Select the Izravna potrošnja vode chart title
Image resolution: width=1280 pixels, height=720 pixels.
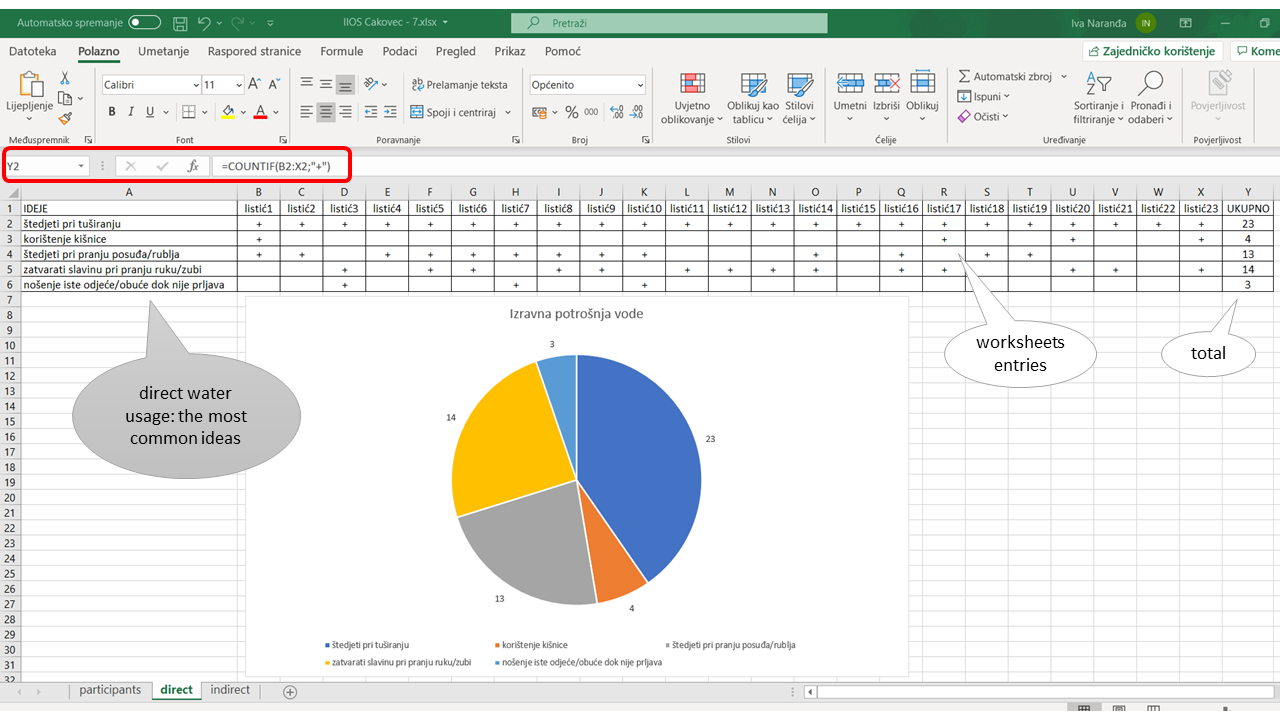click(576, 314)
